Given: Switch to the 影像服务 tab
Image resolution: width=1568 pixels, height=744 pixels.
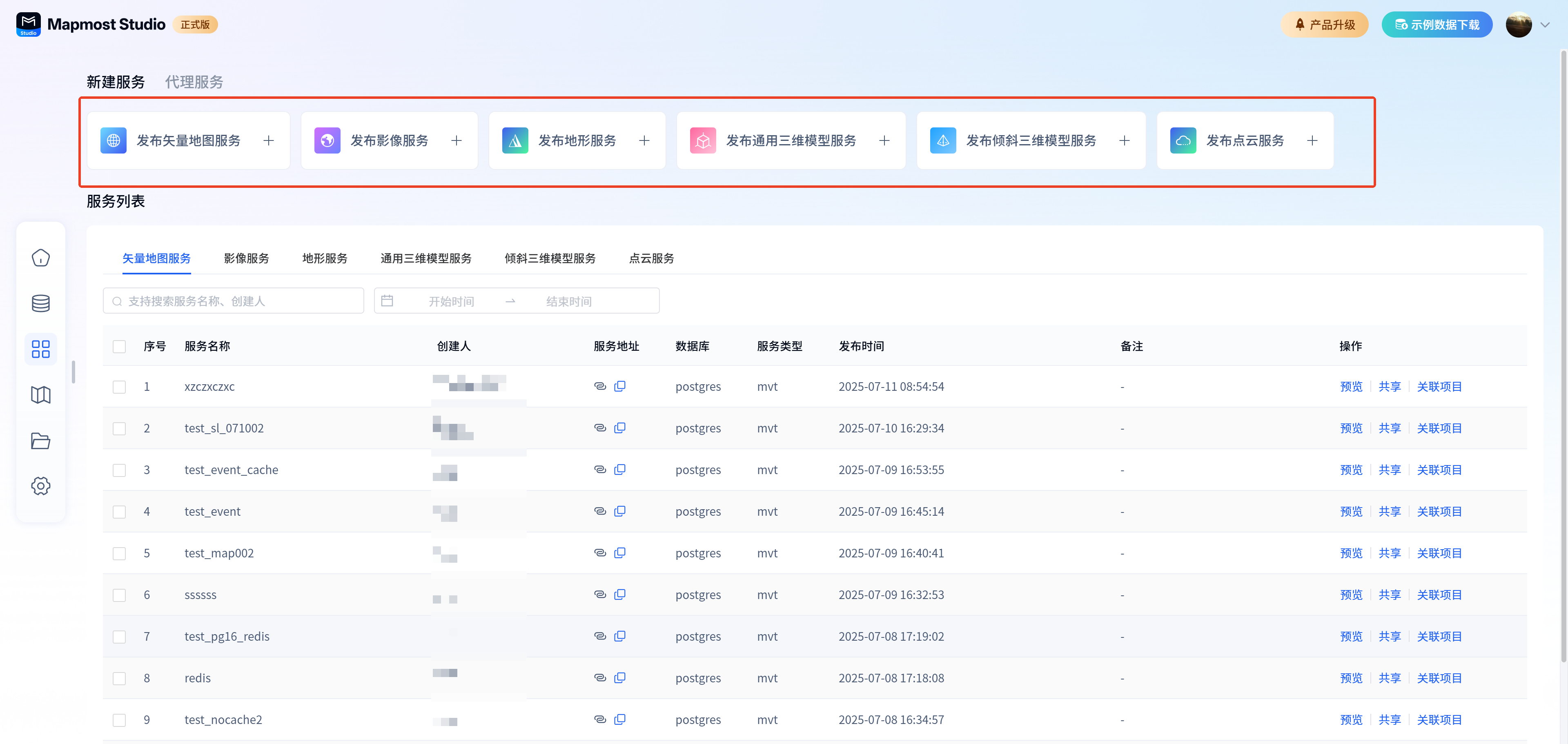Looking at the screenshot, I should 246,258.
